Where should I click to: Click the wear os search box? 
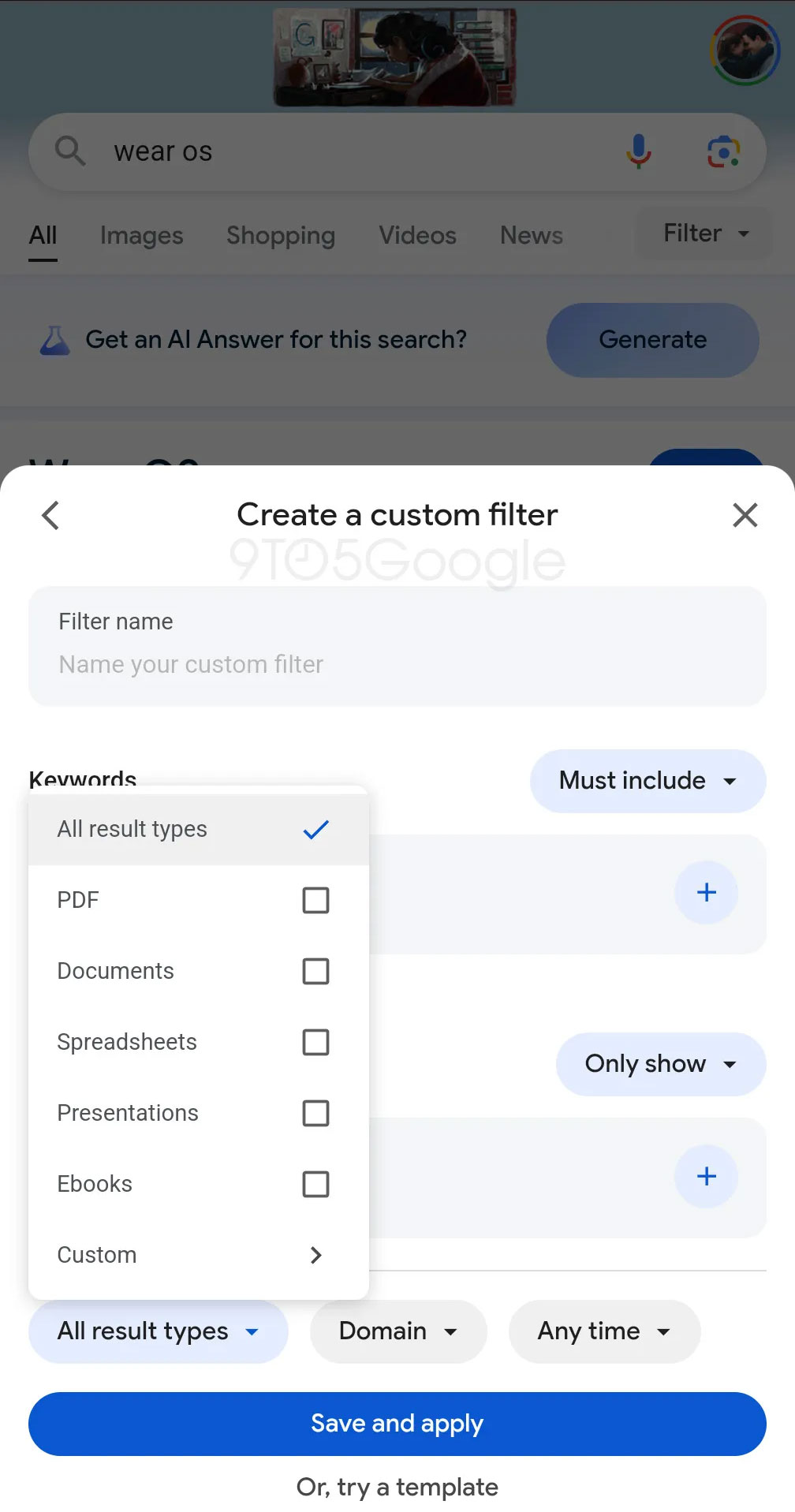(x=397, y=151)
